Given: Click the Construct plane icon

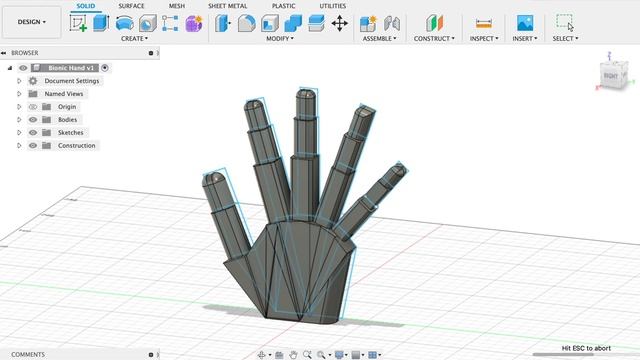Looking at the screenshot, I should [x=434, y=23].
